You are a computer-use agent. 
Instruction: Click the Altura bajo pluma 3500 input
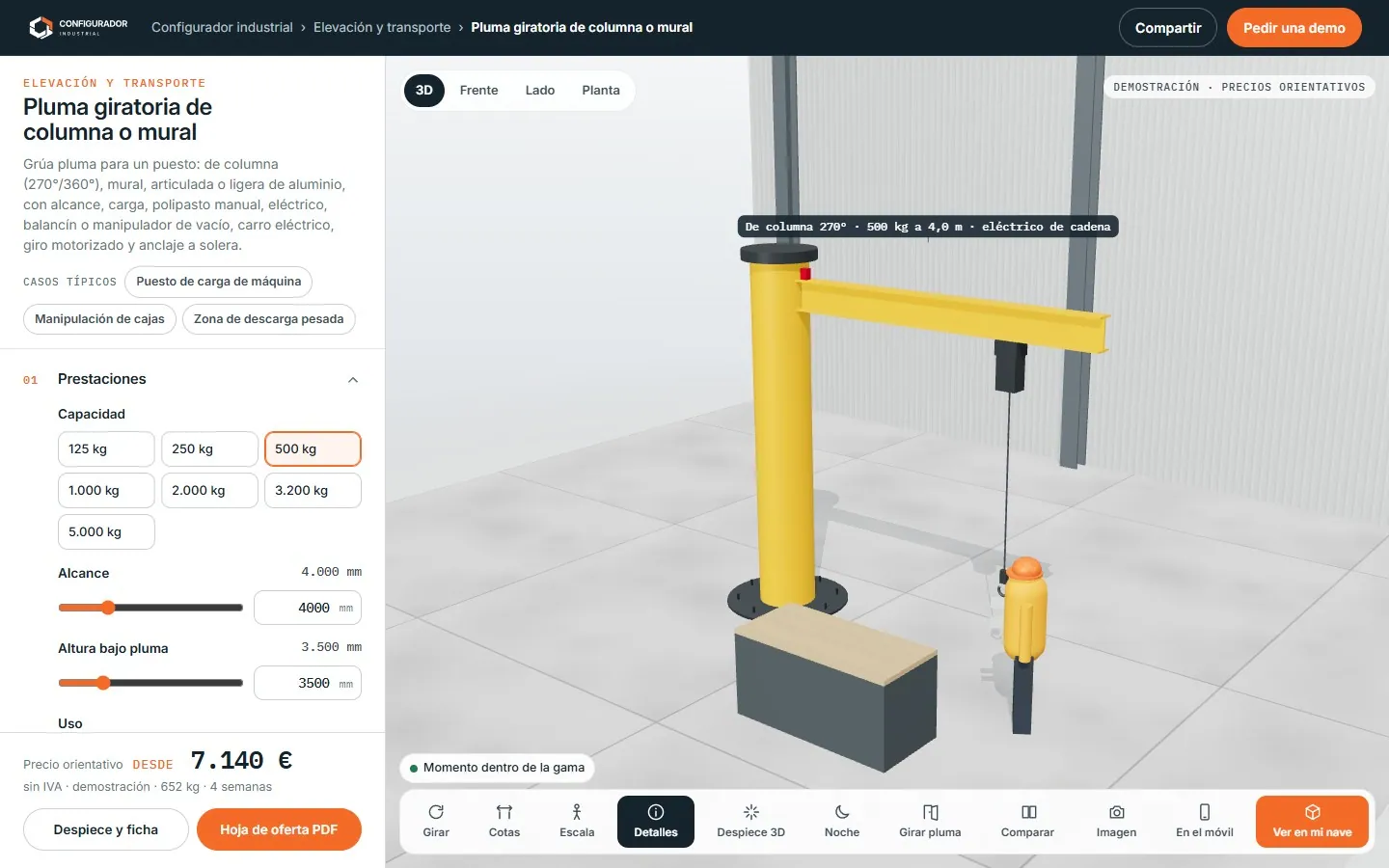point(308,683)
